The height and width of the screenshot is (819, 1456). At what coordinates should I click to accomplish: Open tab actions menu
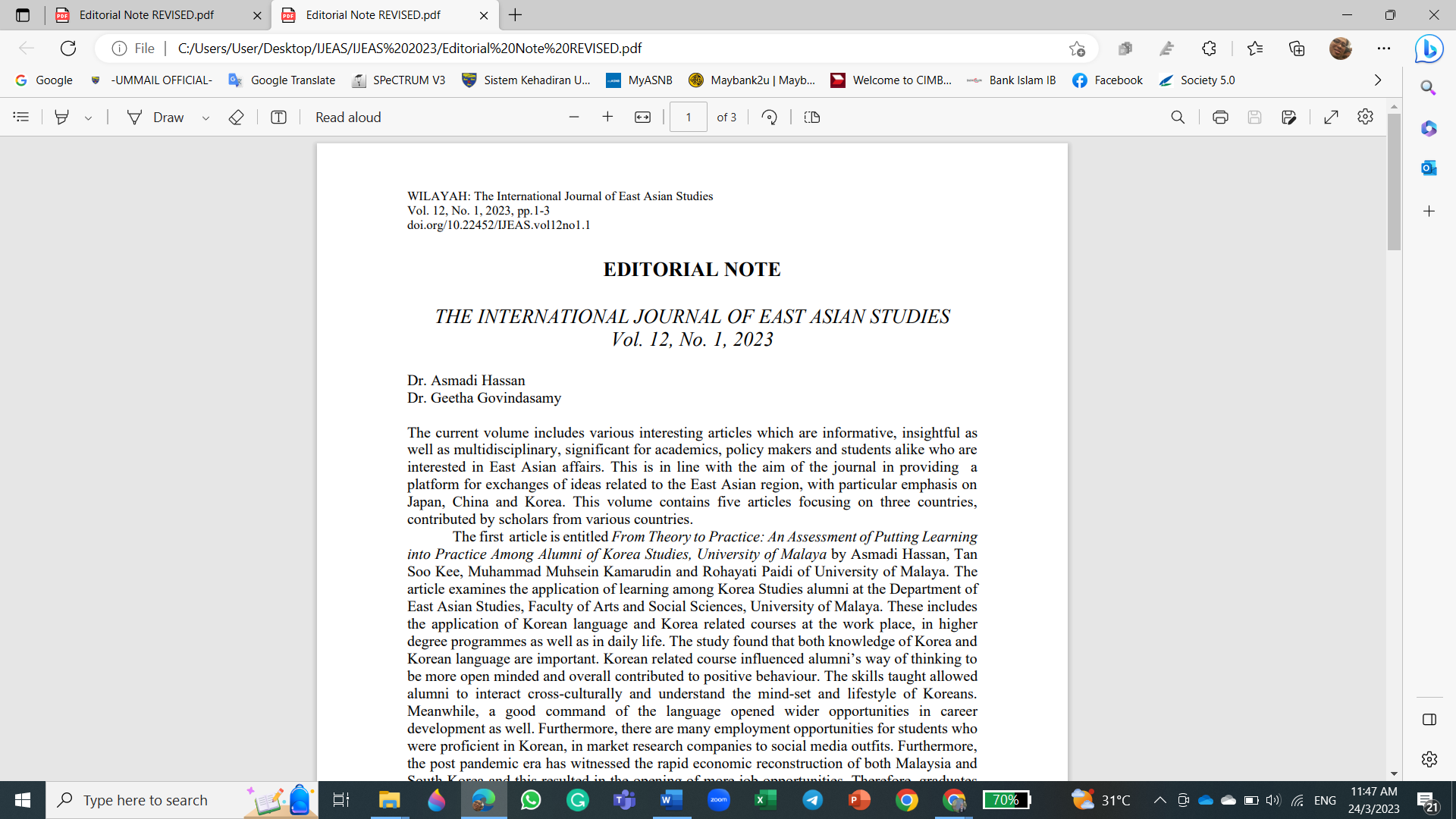23,15
